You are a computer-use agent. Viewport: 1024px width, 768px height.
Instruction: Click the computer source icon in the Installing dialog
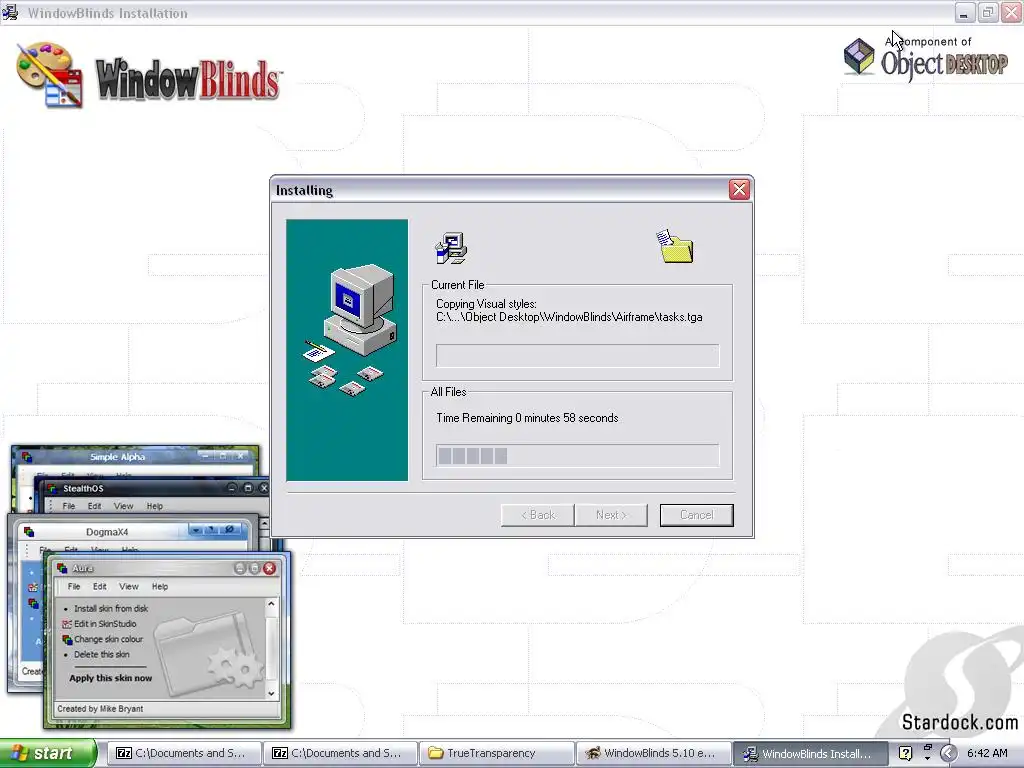pos(451,248)
